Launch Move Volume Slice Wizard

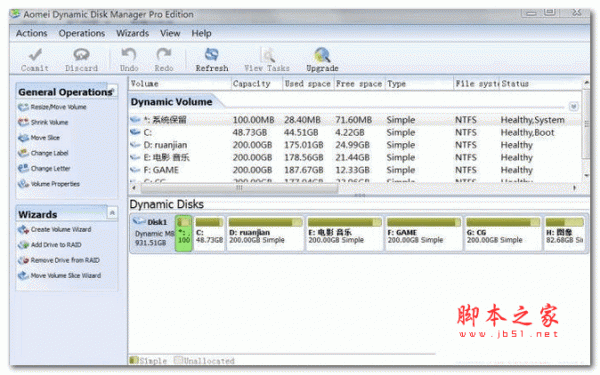pyautogui.click(x=60, y=276)
